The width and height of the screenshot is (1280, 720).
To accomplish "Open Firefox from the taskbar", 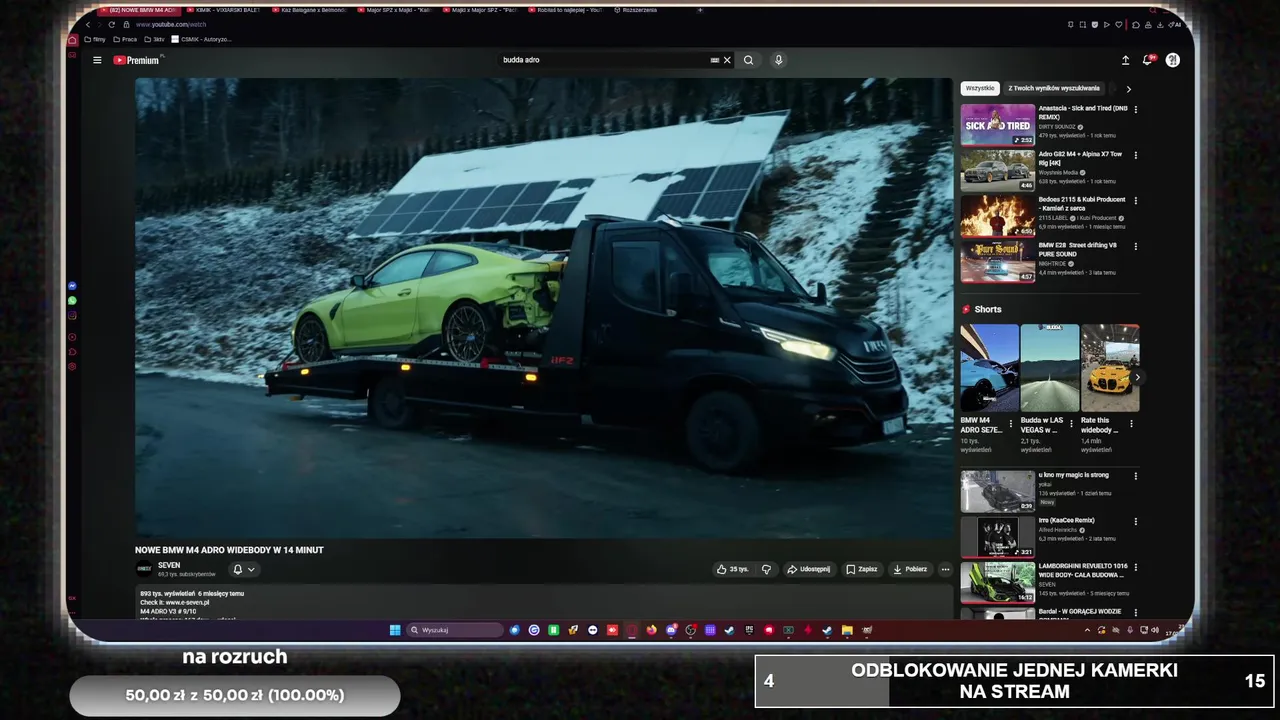I will [651, 630].
